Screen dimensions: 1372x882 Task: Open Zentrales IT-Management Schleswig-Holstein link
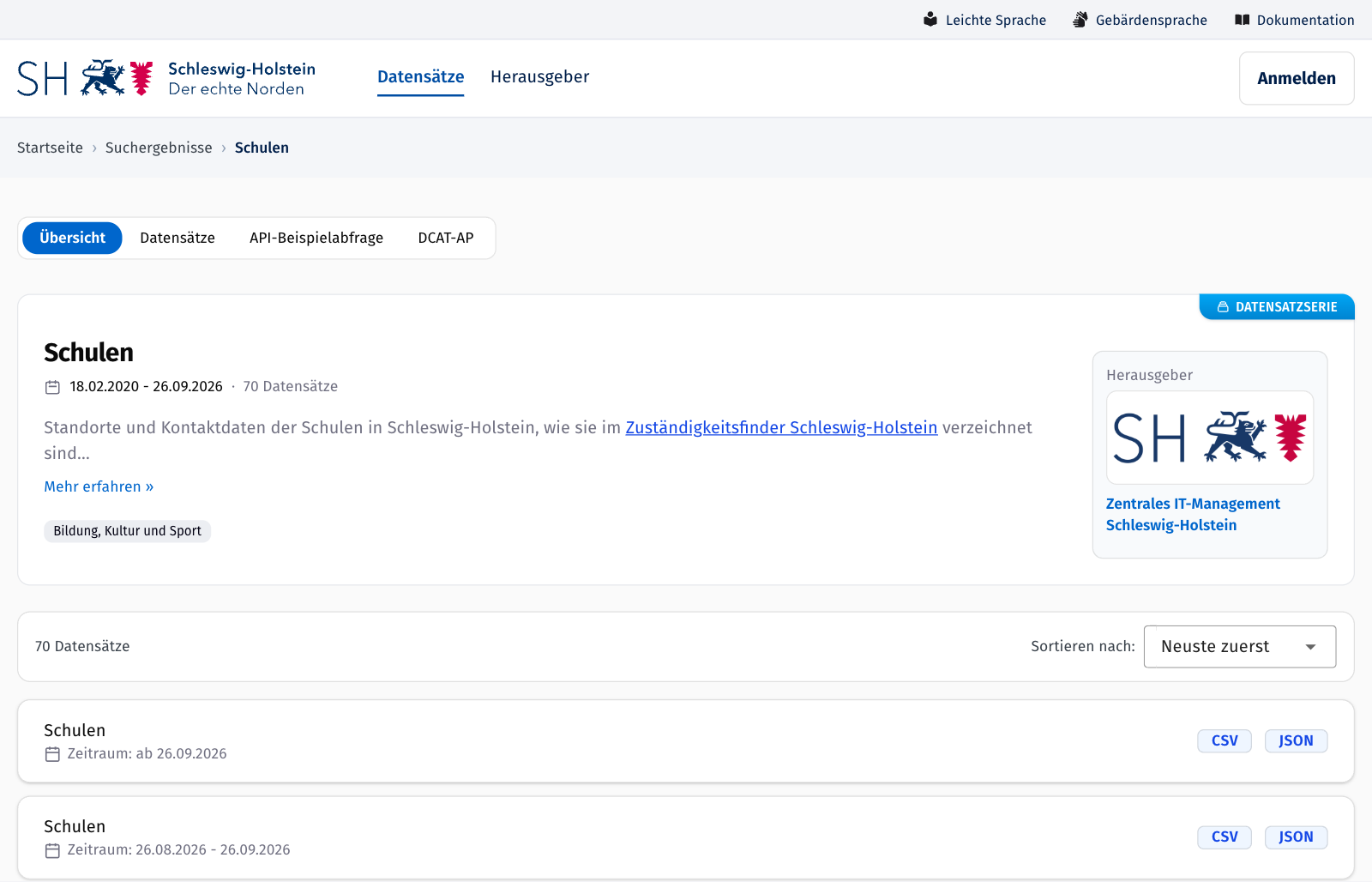click(x=1193, y=514)
